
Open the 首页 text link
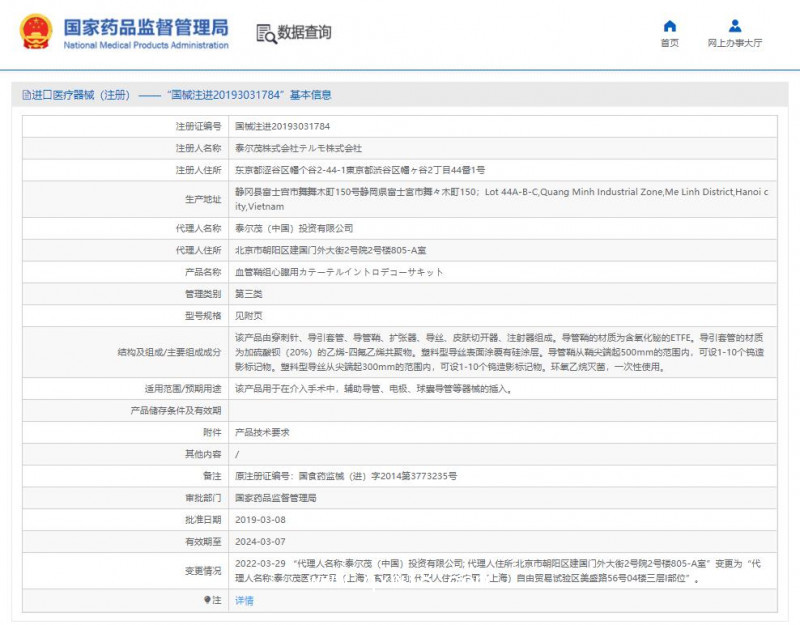pyautogui.click(x=669, y=43)
